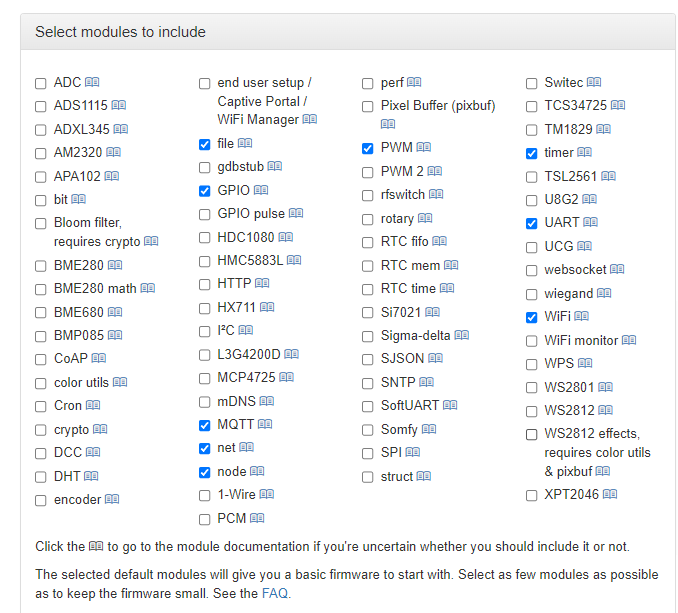Open GPIO pulse documentation book icon
Screen dimensions: 678x613
click(x=296, y=213)
